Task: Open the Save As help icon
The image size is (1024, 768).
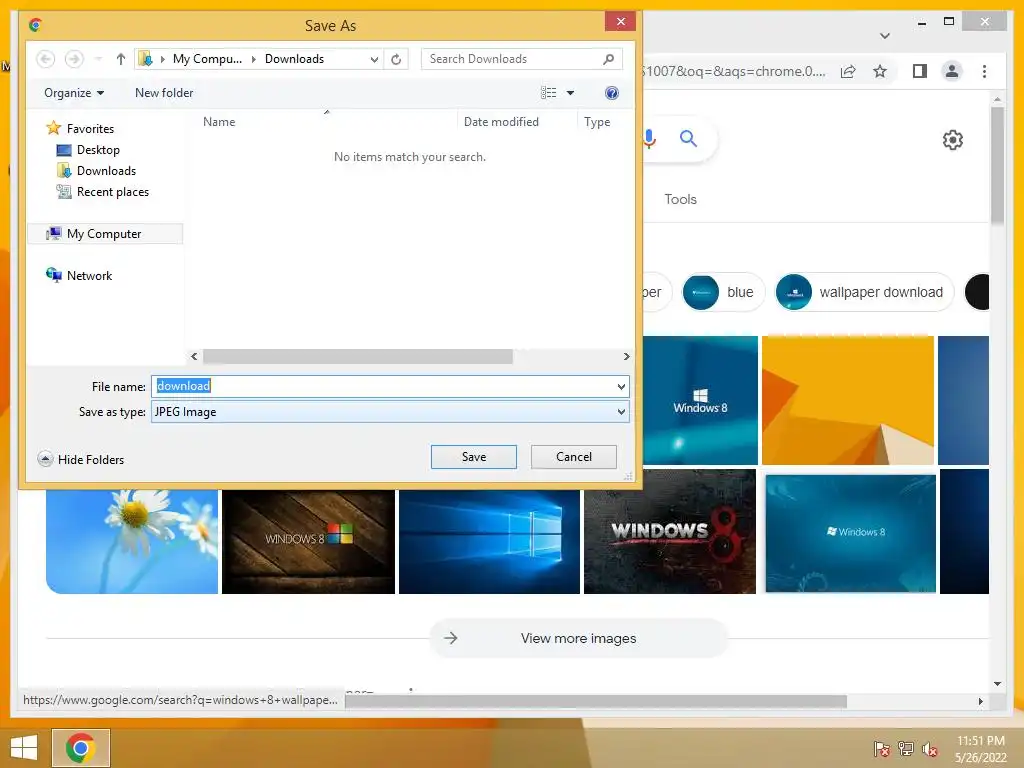Action: click(611, 93)
